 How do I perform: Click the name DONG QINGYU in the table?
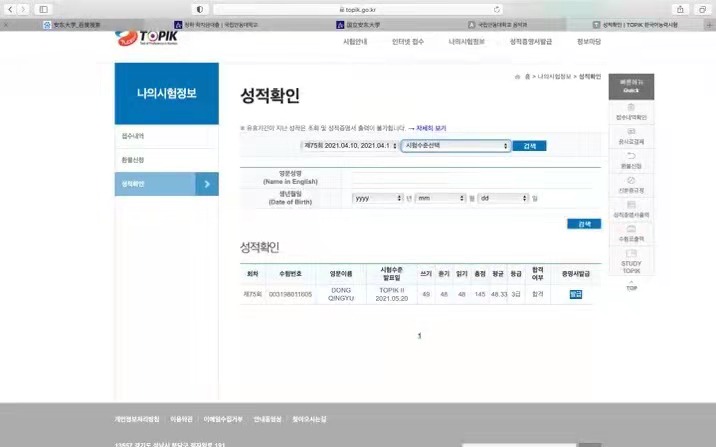coord(341,294)
